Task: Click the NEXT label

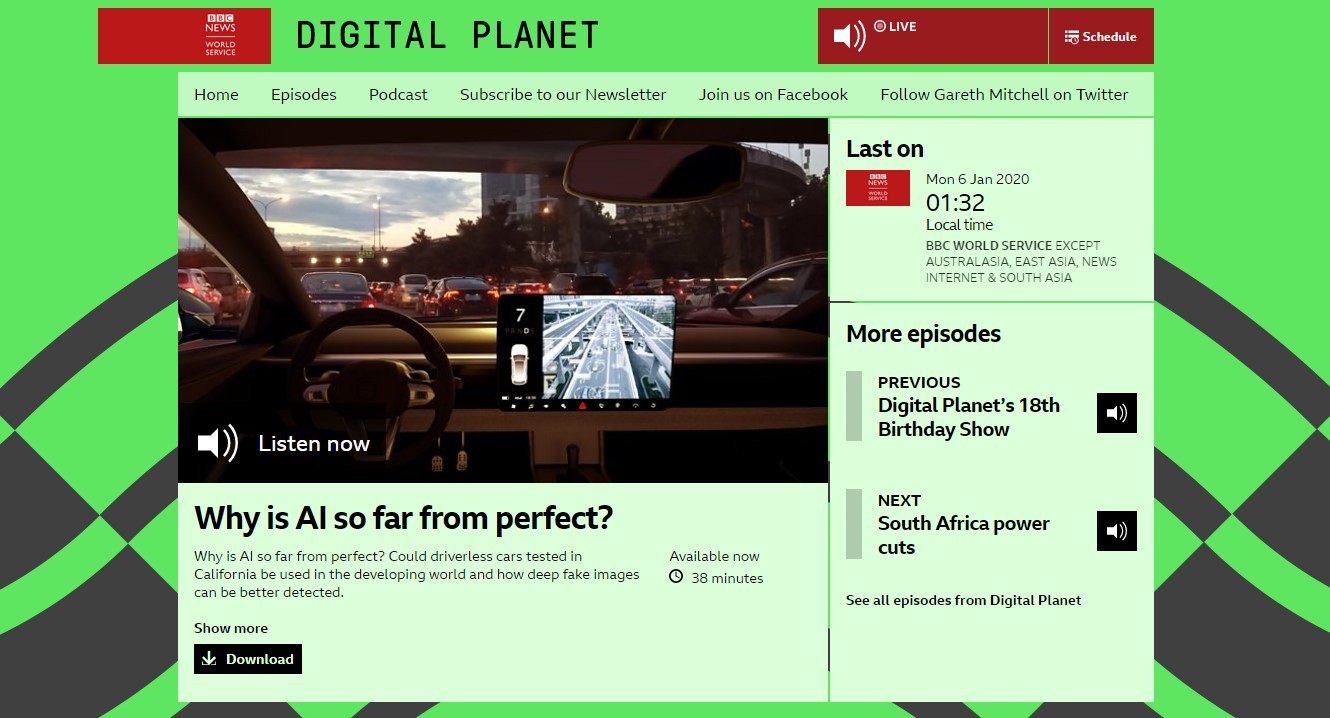Action: 900,500
